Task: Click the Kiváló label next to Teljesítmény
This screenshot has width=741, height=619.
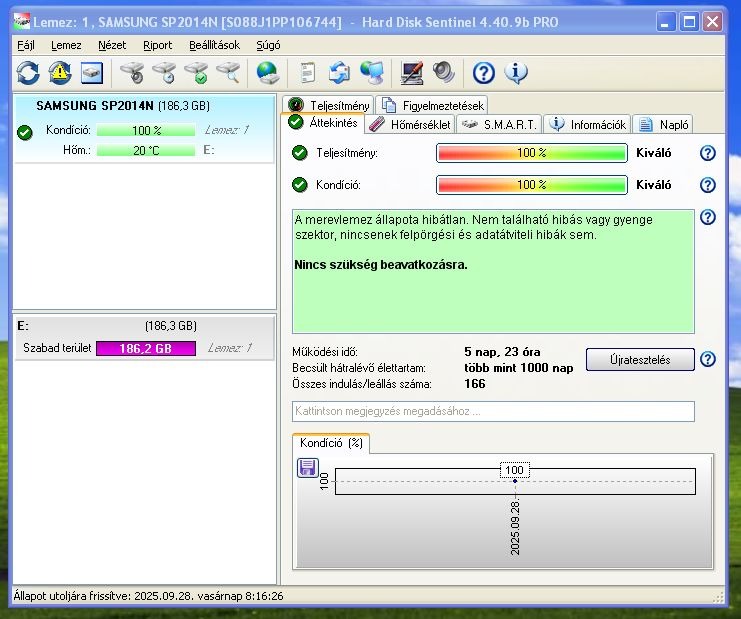Action: click(654, 153)
